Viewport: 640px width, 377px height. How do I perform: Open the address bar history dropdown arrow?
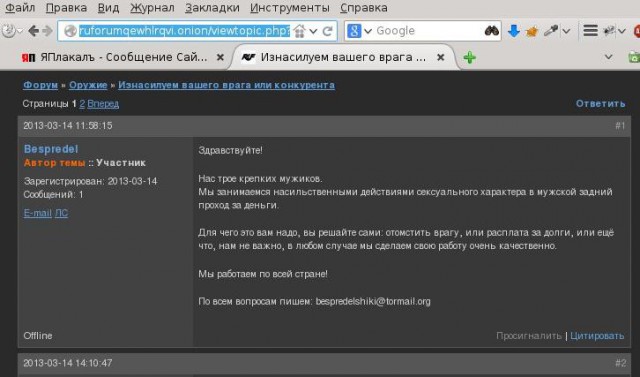pyautogui.click(x=313, y=31)
